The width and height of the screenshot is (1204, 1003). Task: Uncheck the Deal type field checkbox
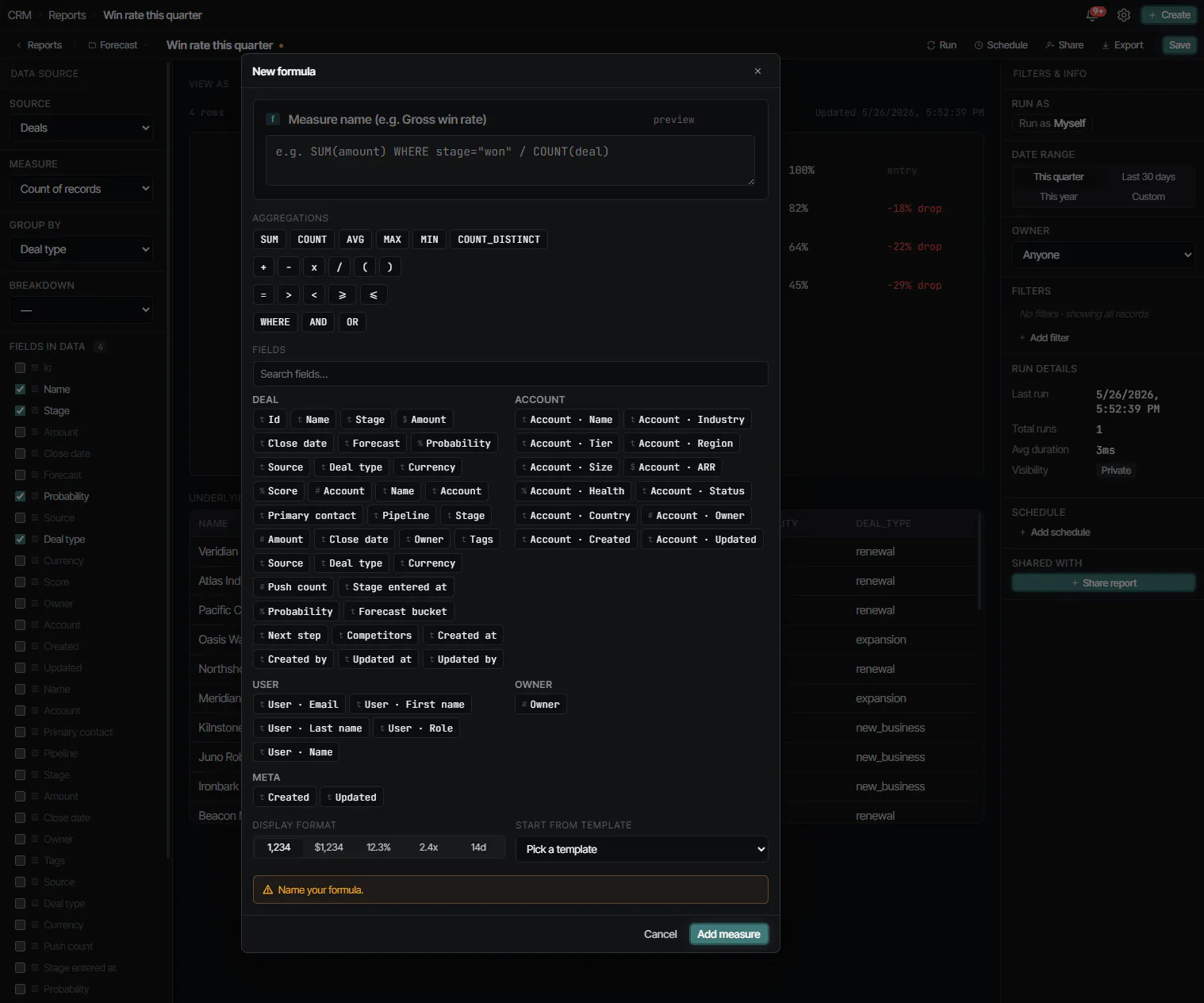point(21,540)
